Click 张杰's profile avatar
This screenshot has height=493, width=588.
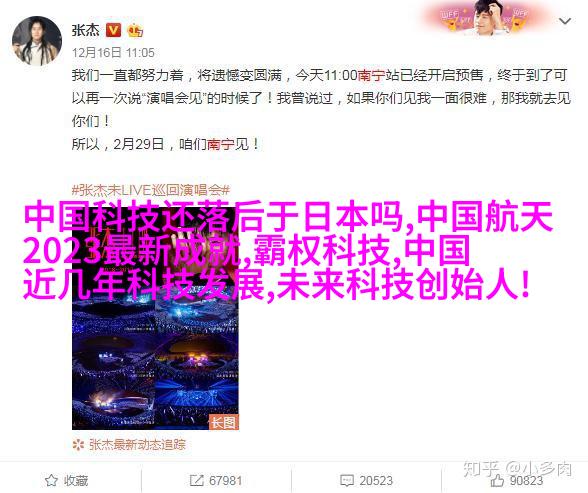(37, 40)
